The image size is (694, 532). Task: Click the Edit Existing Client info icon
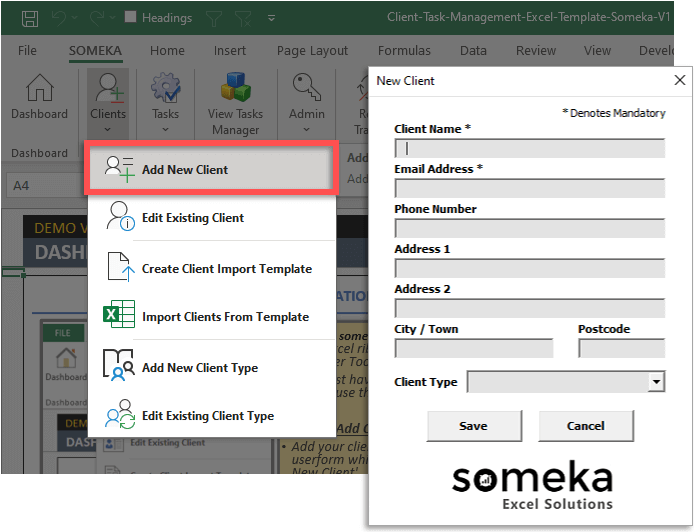point(120,216)
